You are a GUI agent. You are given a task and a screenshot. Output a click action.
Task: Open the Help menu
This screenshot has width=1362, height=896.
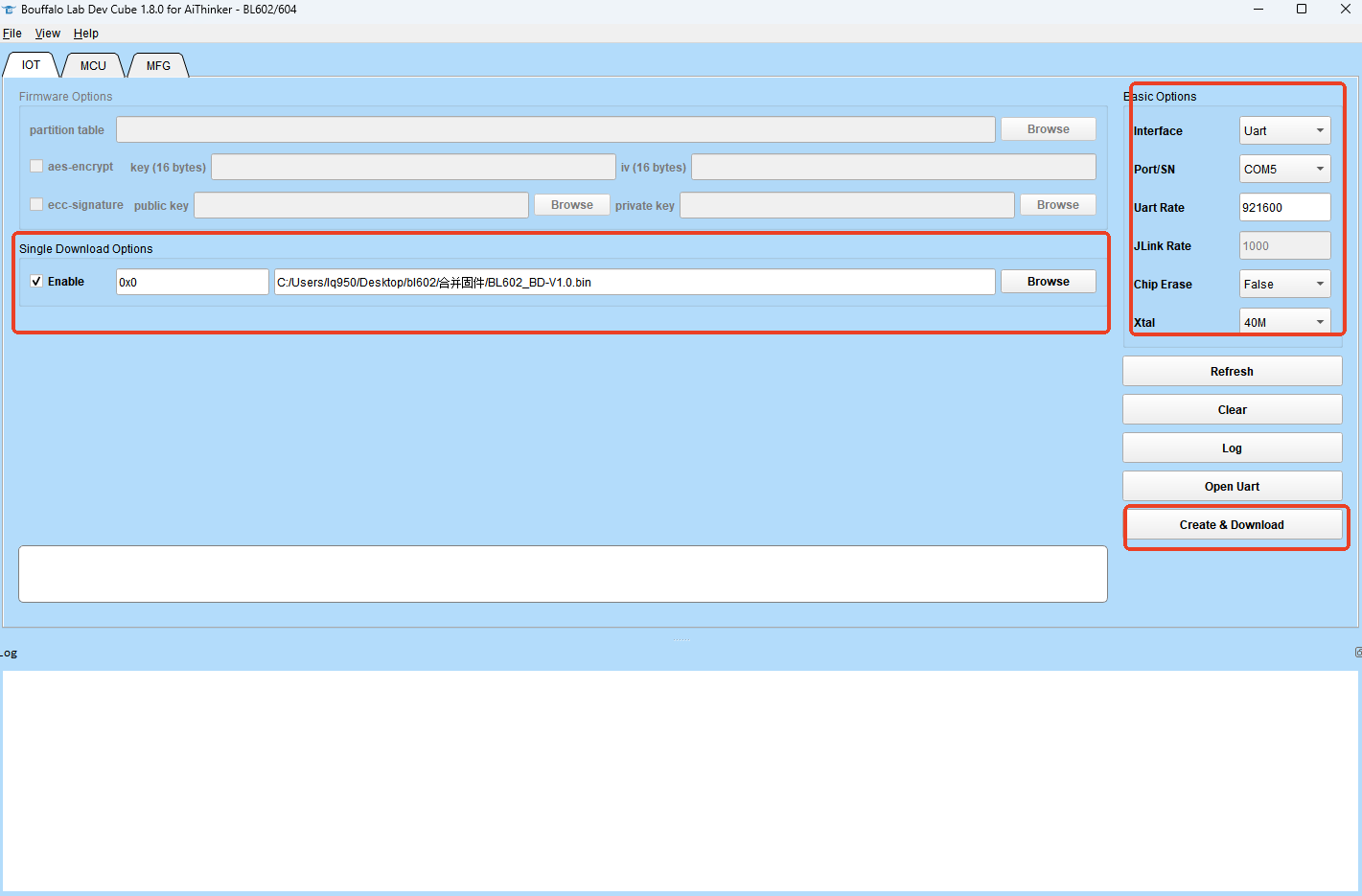pyautogui.click(x=86, y=34)
